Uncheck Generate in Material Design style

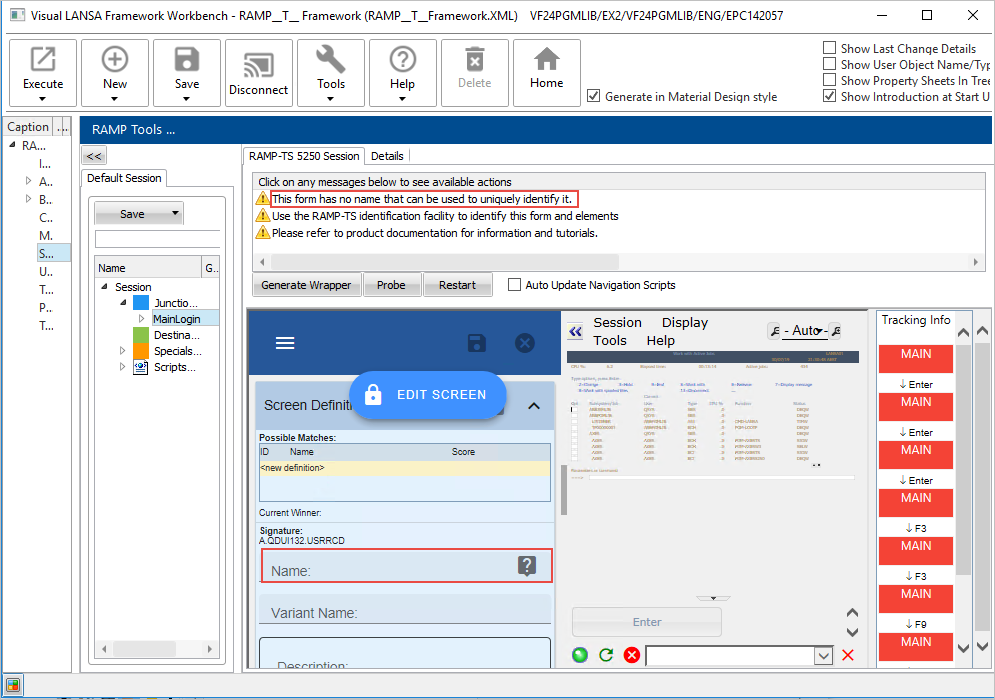coord(594,97)
